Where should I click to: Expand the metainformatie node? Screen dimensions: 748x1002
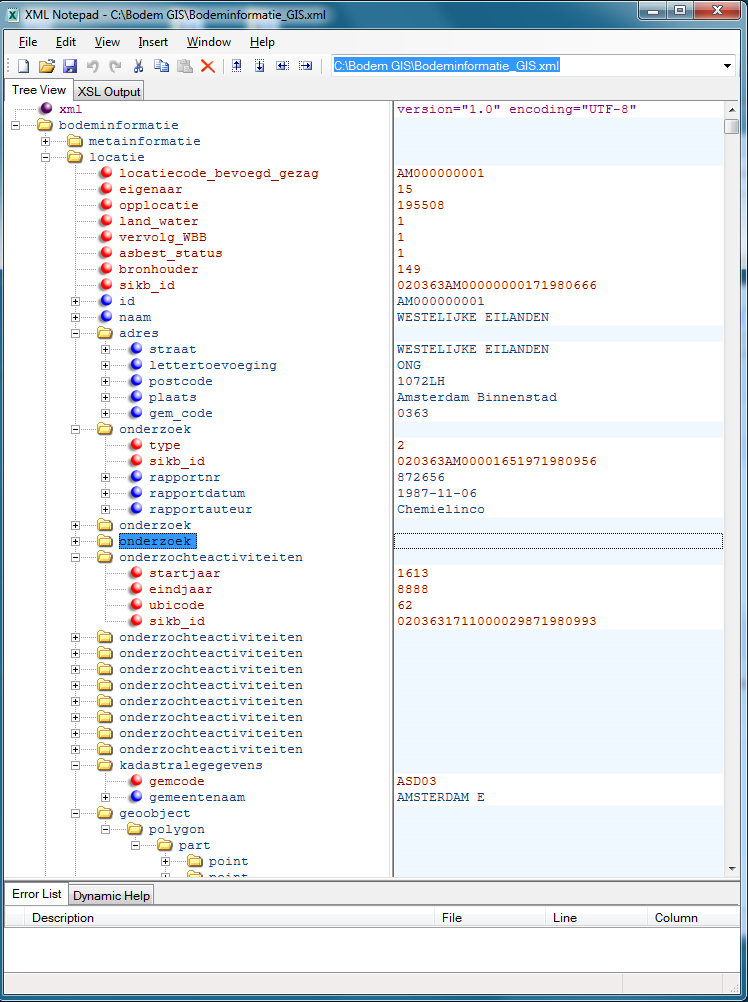point(45,141)
